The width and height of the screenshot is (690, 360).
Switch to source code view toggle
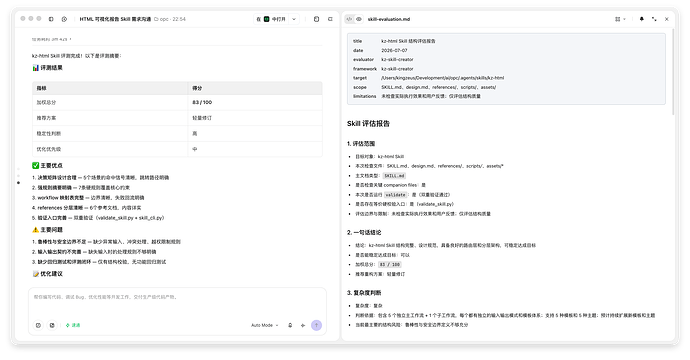coord(349,19)
